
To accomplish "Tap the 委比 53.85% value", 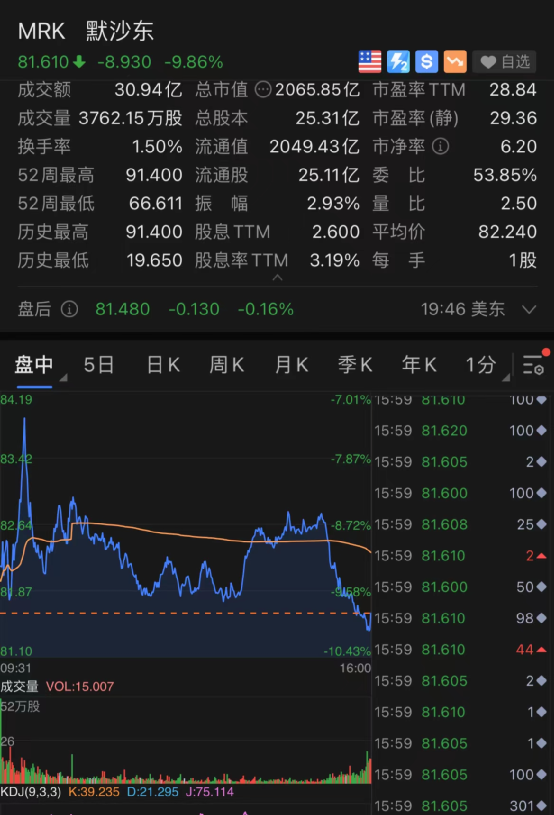I will click(505, 175).
